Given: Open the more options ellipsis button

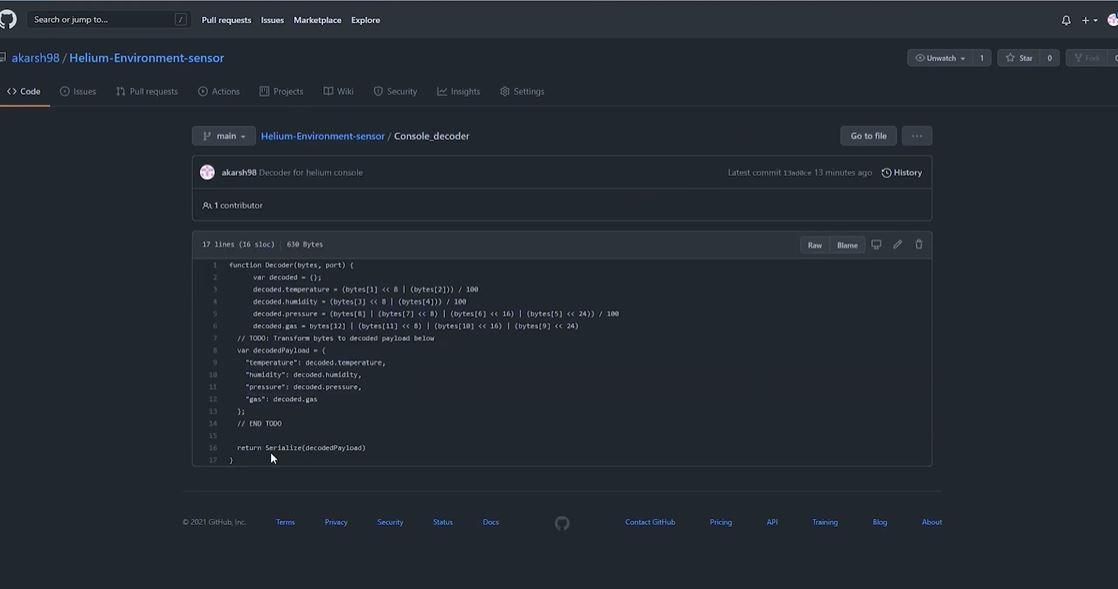Looking at the screenshot, I should (917, 135).
